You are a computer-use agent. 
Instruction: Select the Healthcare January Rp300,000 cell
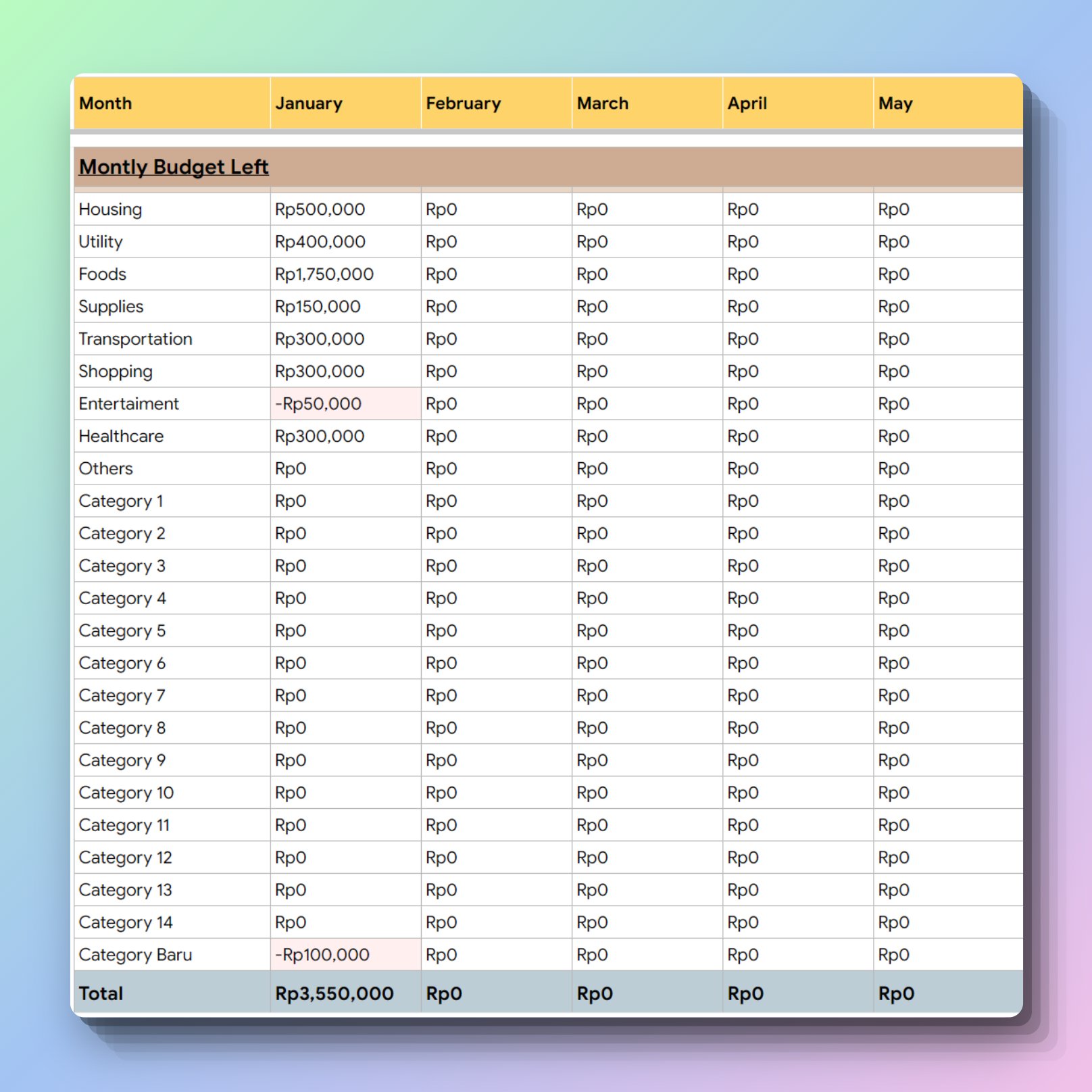(x=320, y=436)
